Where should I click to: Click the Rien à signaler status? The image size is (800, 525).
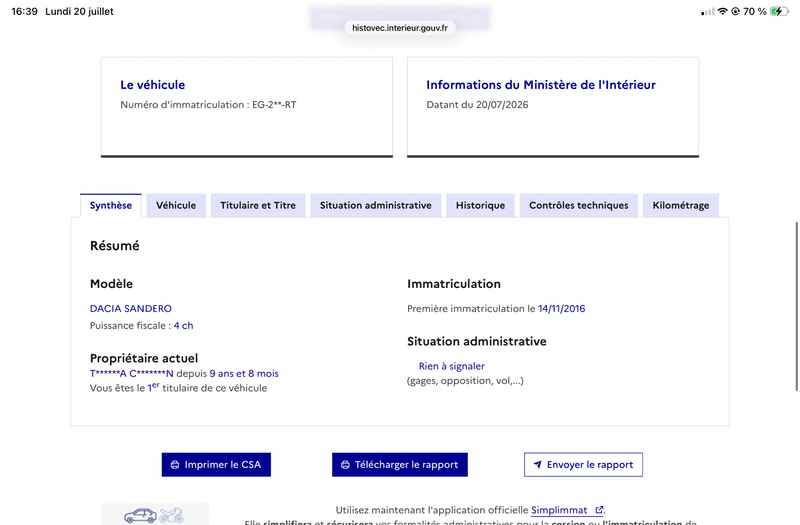tap(452, 366)
